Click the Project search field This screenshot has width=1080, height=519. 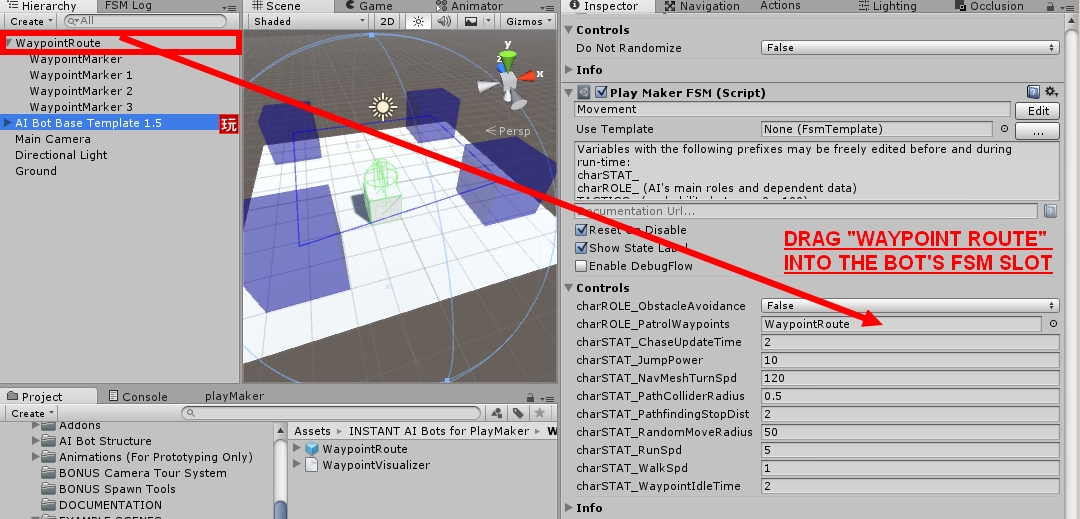tap(331, 413)
